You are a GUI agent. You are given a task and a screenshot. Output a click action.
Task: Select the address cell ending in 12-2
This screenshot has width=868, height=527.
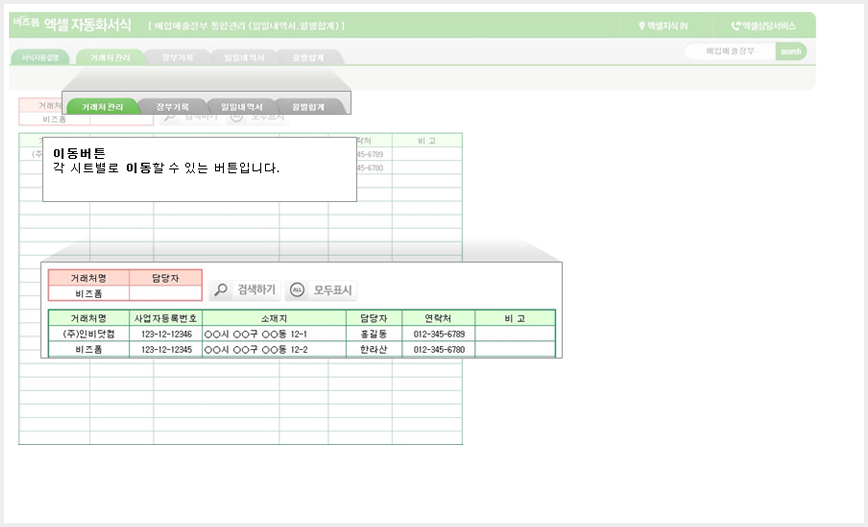coord(274,349)
